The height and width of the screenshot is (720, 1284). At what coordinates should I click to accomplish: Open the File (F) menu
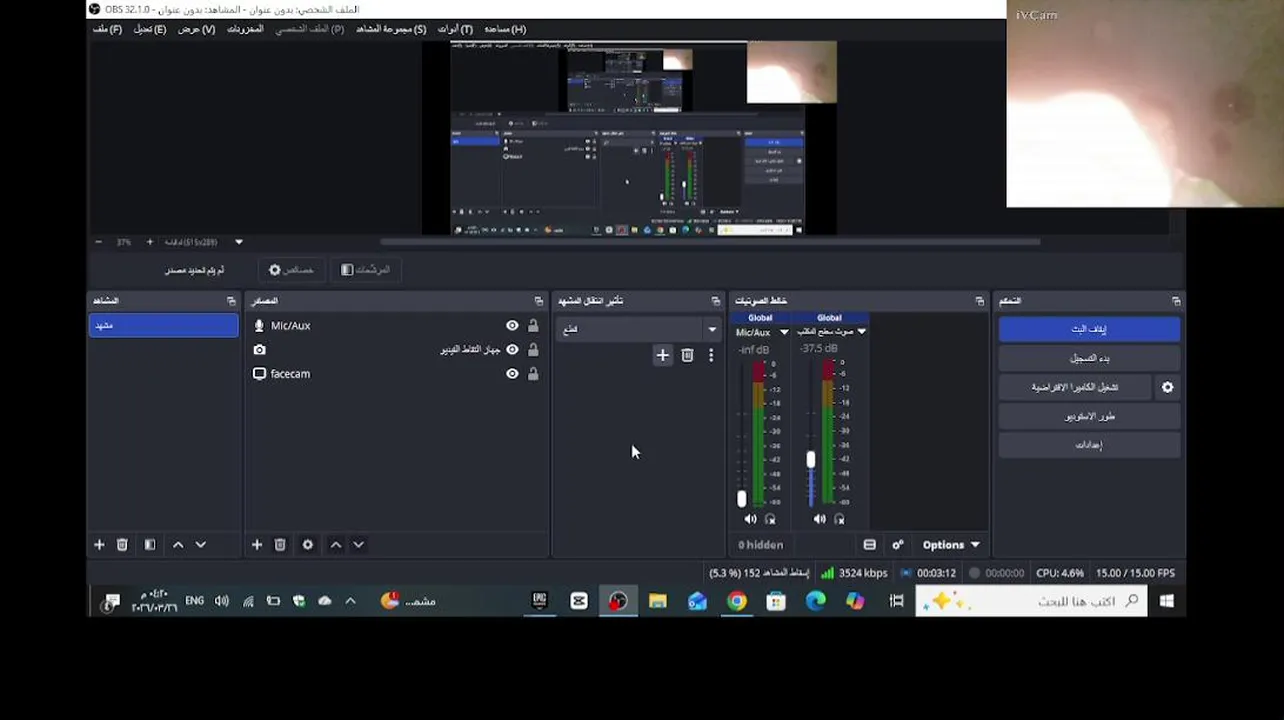pyautogui.click(x=107, y=29)
